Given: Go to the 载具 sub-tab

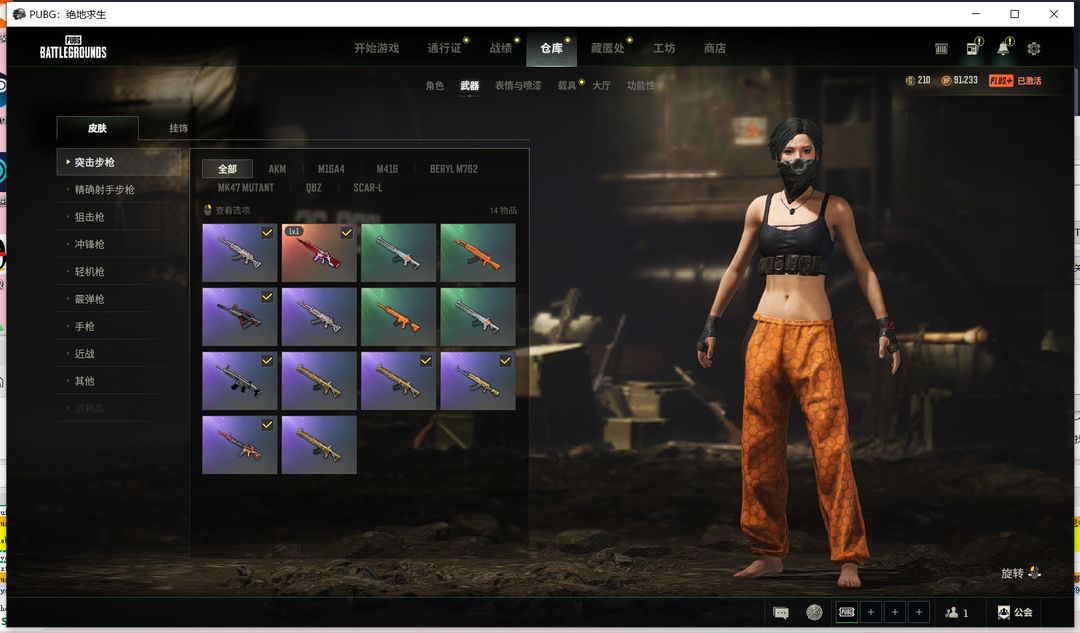Looking at the screenshot, I should tap(567, 85).
